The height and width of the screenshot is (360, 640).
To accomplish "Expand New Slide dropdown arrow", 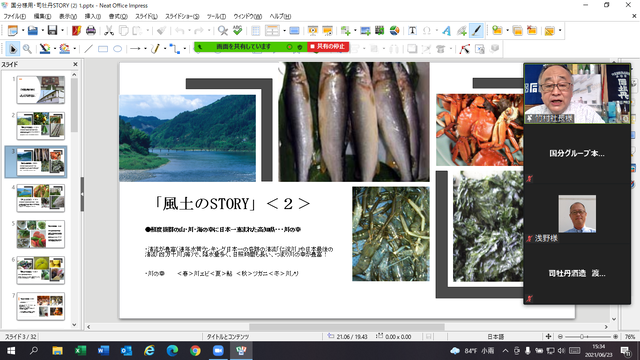I will tap(507, 31).
